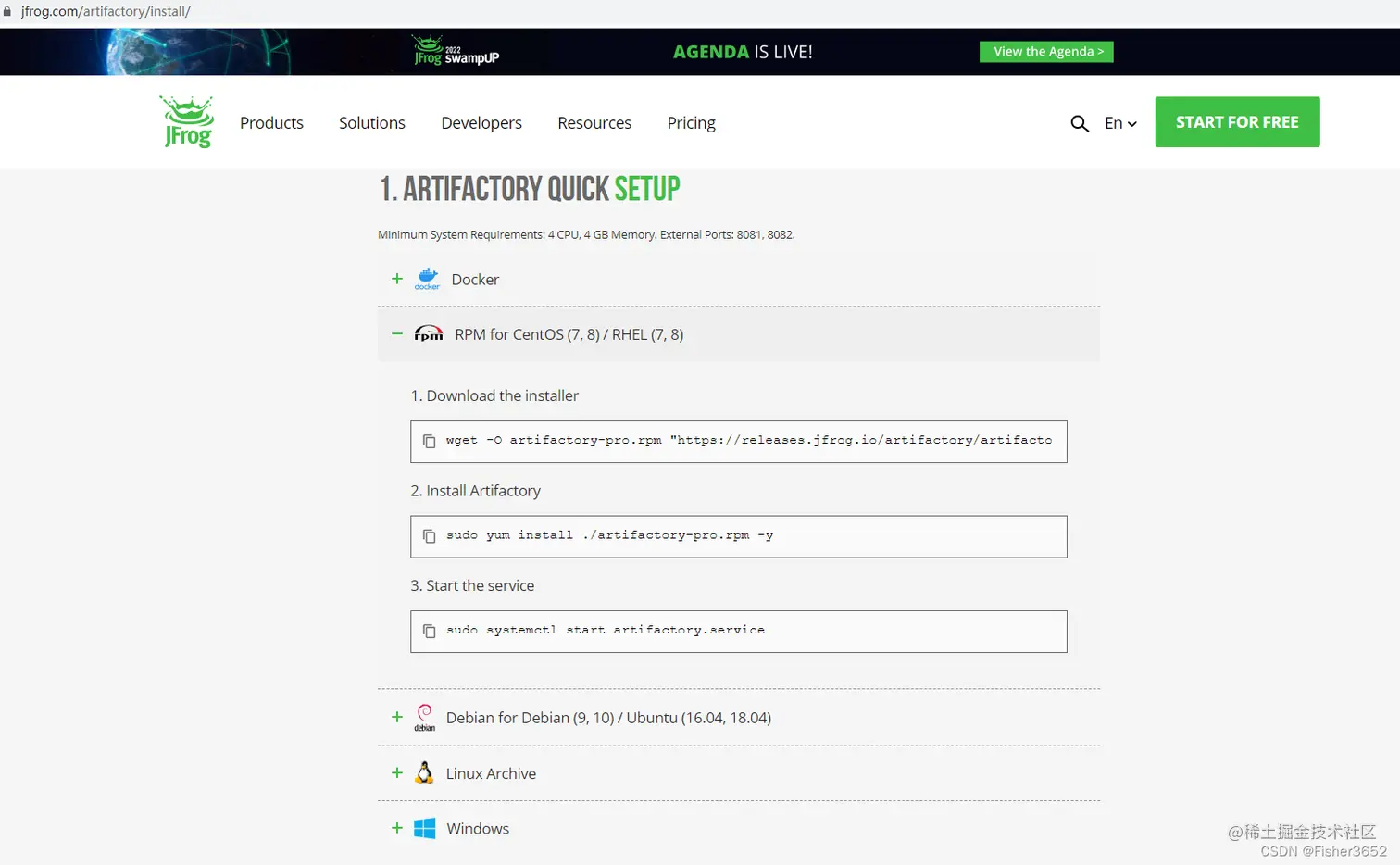
Task: Click the wget artifactory-pro.rpm command text
Action: 748,440
